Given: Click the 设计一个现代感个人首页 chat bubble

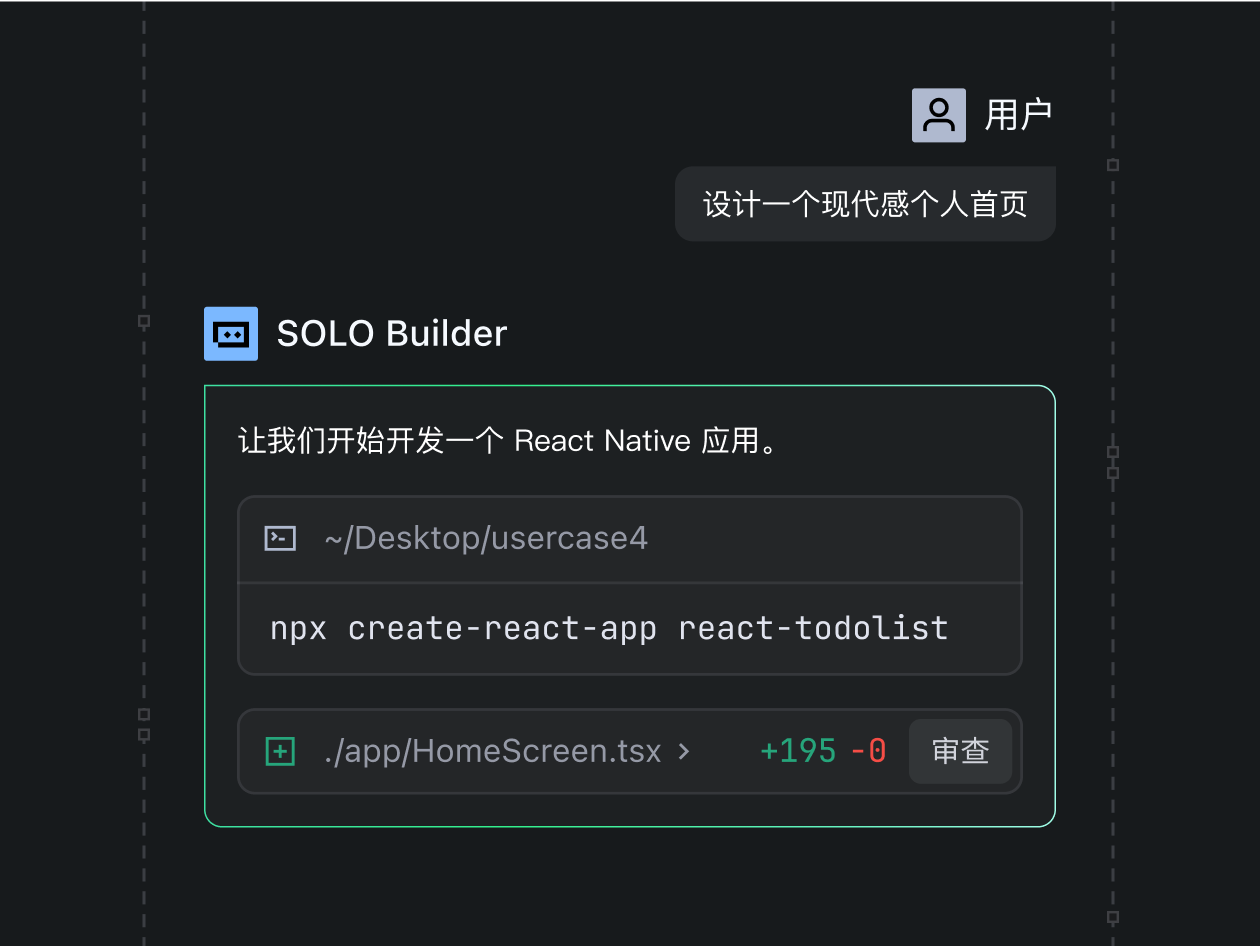Looking at the screenshot, I should (865, 203).
